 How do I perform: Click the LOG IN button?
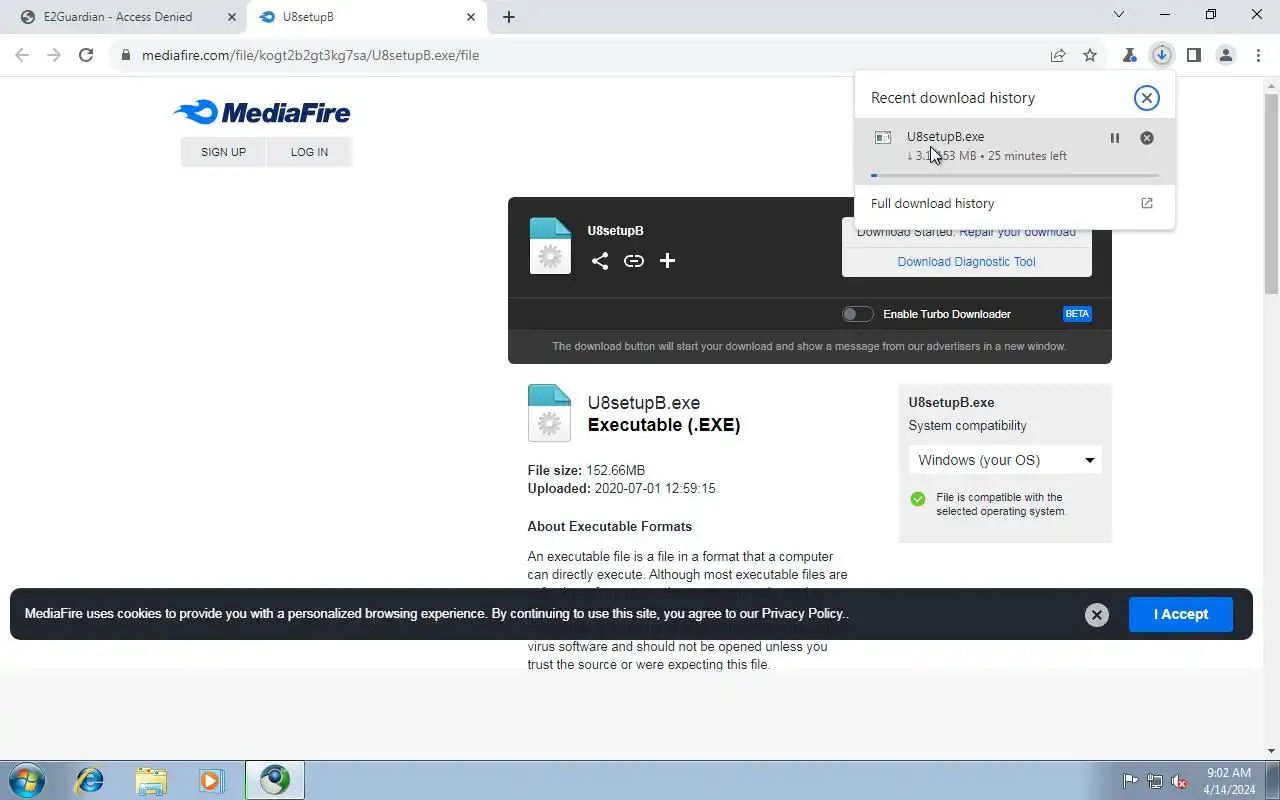pos(309,152)
